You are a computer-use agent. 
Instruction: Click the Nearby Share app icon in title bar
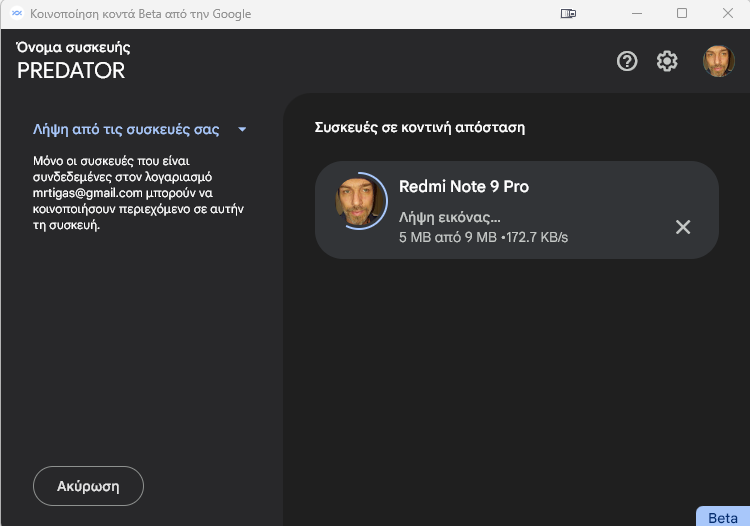[17, 13]
